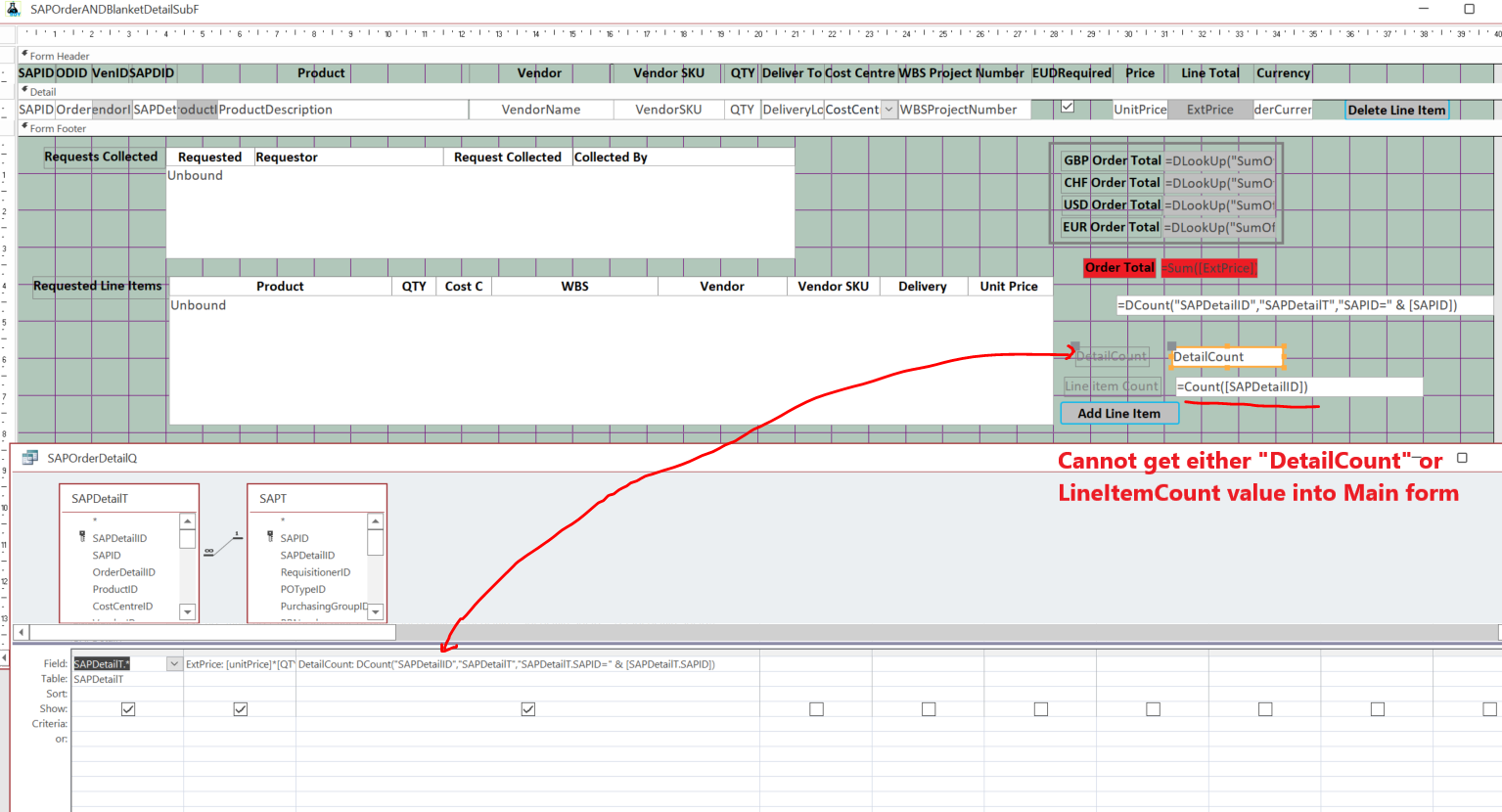Click the join line between SAPDetailT and SAPT
Screen dimensions: 1502x812
[223, 543]
